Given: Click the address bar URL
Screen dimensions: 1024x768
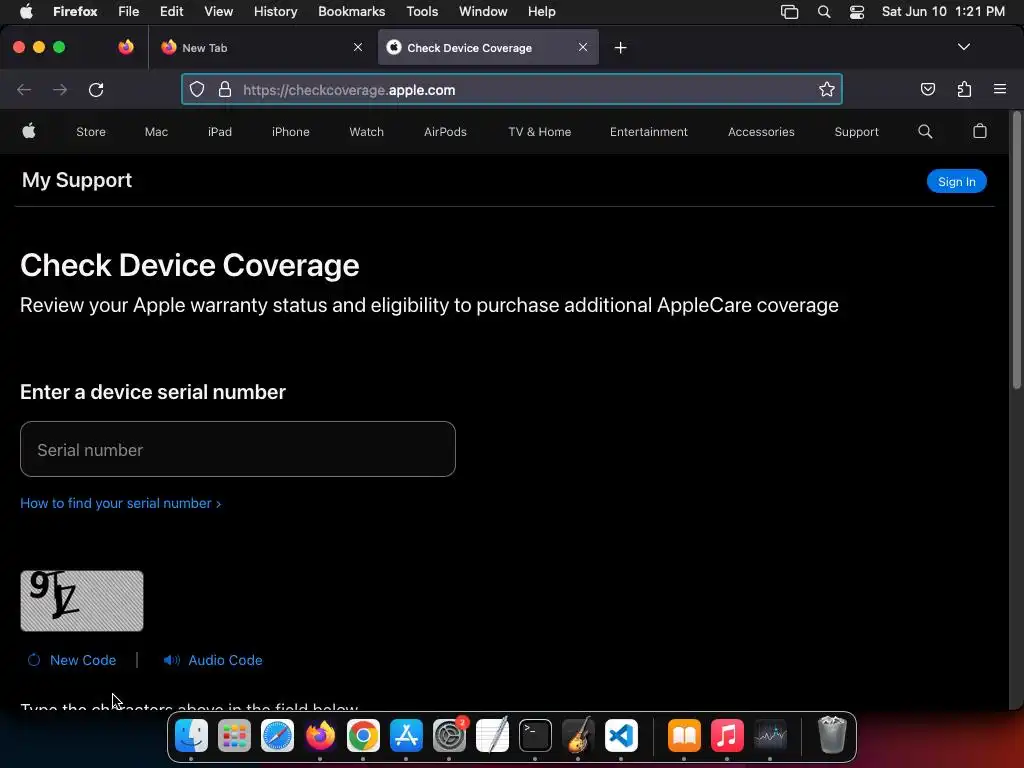Looking at the screenshot, I should (x=349, y=90).
